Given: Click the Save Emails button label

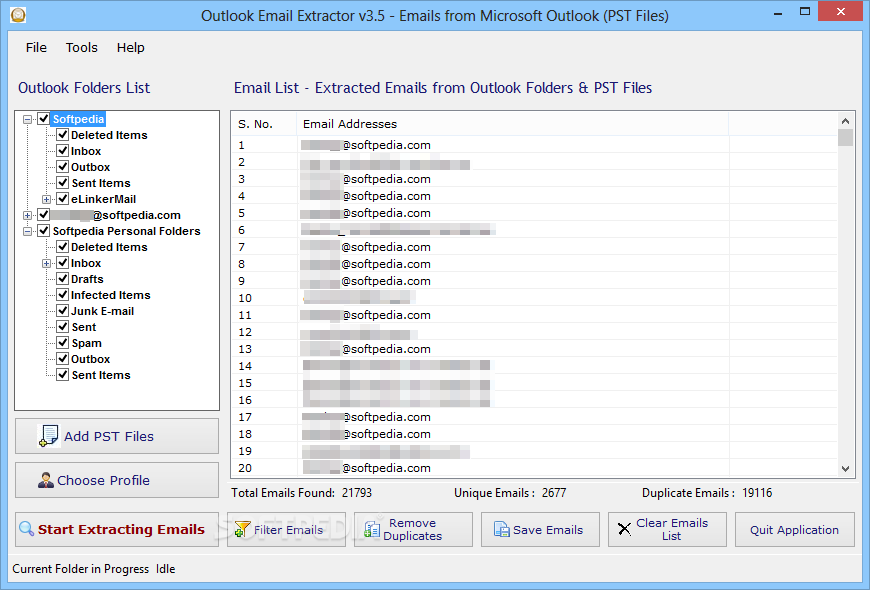Looking at the screenshot, I should pyautogui.click(x=548, y=530).
